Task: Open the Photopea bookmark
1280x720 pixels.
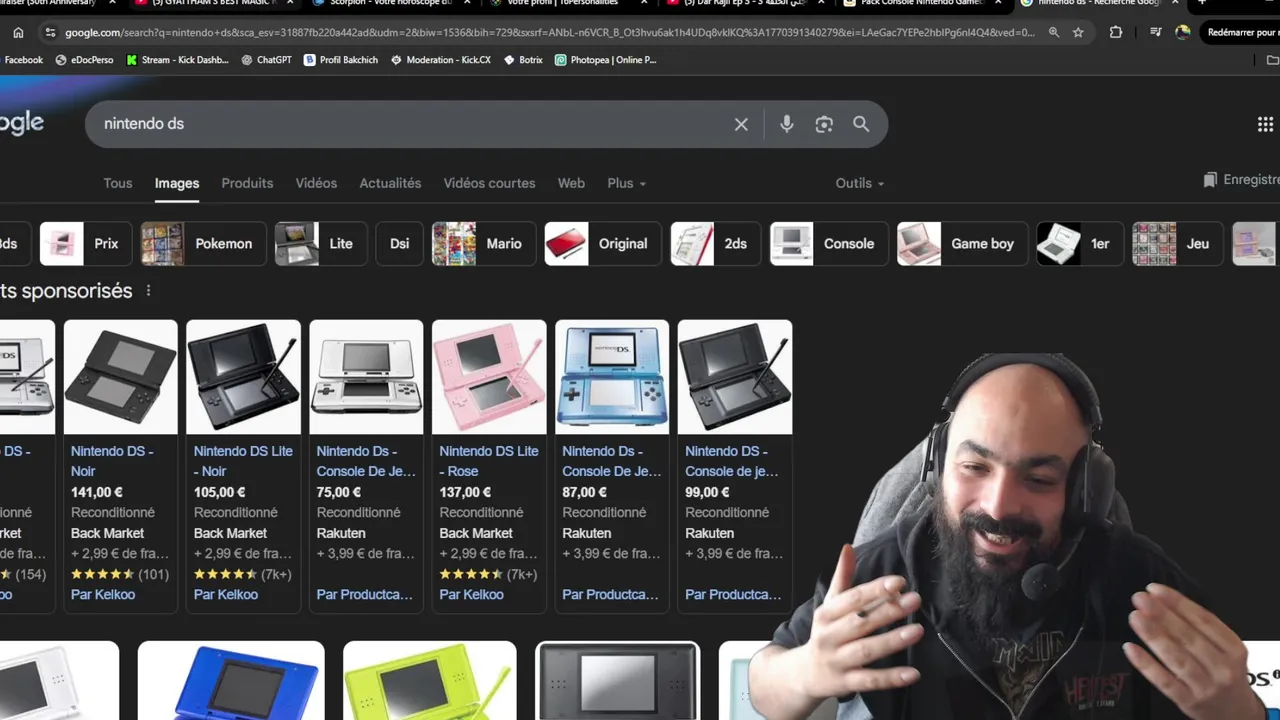Action: [x=606, y=60]
